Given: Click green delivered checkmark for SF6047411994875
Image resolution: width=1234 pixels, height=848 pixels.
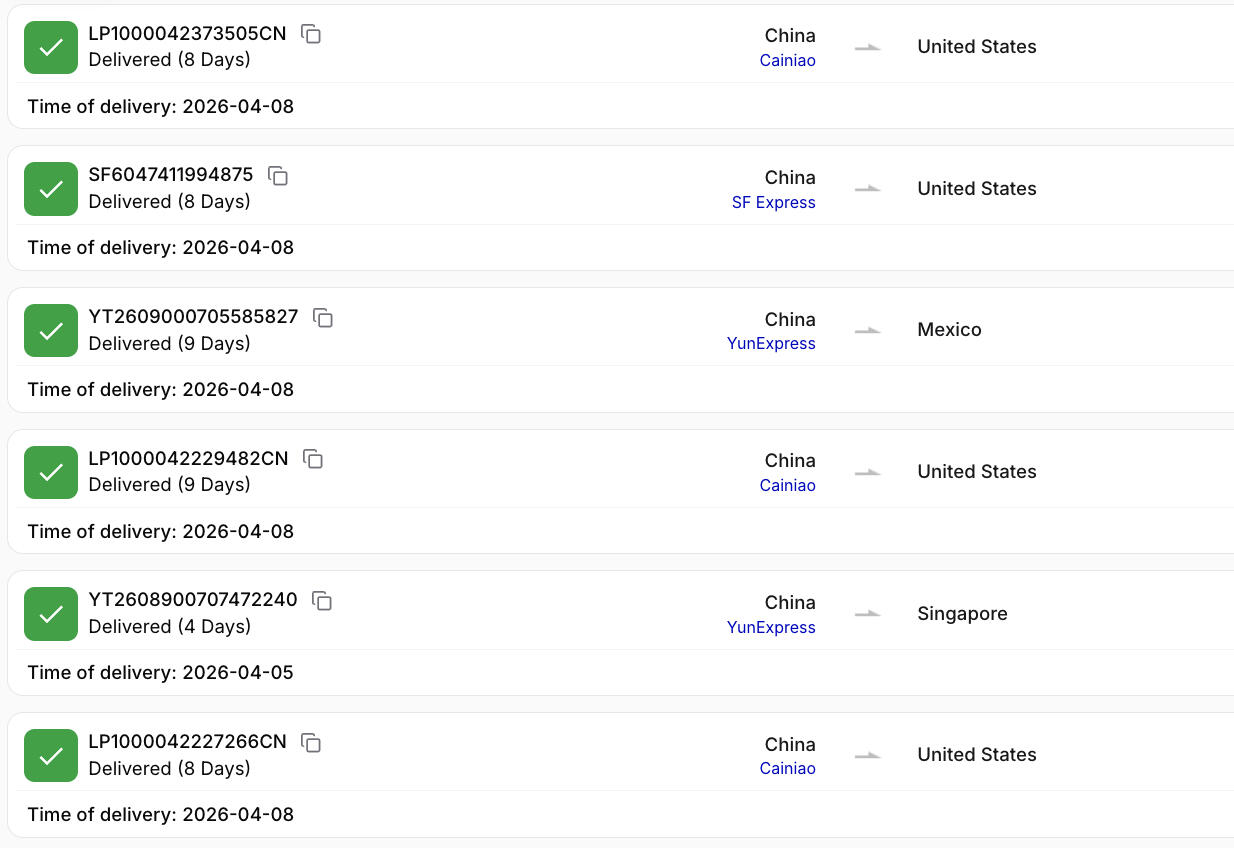Looking at the screenshot, I should pos(51,189).
